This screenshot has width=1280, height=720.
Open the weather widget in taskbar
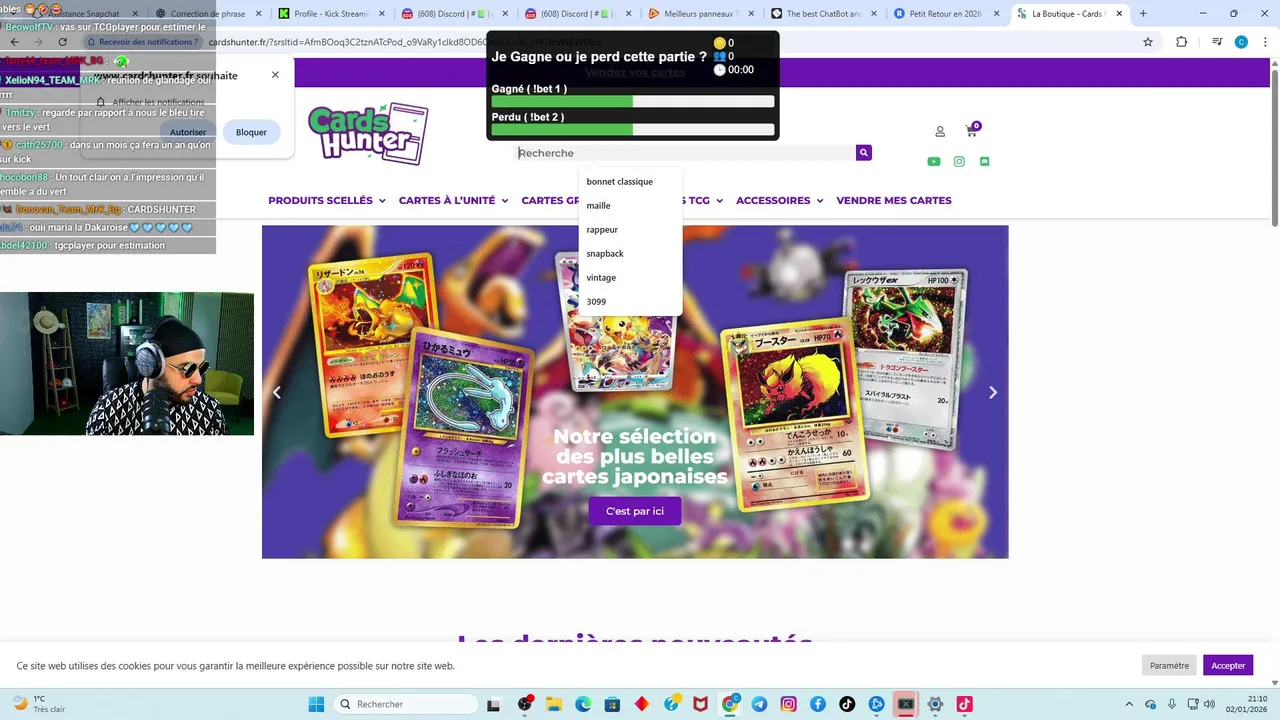coord(38,704)
